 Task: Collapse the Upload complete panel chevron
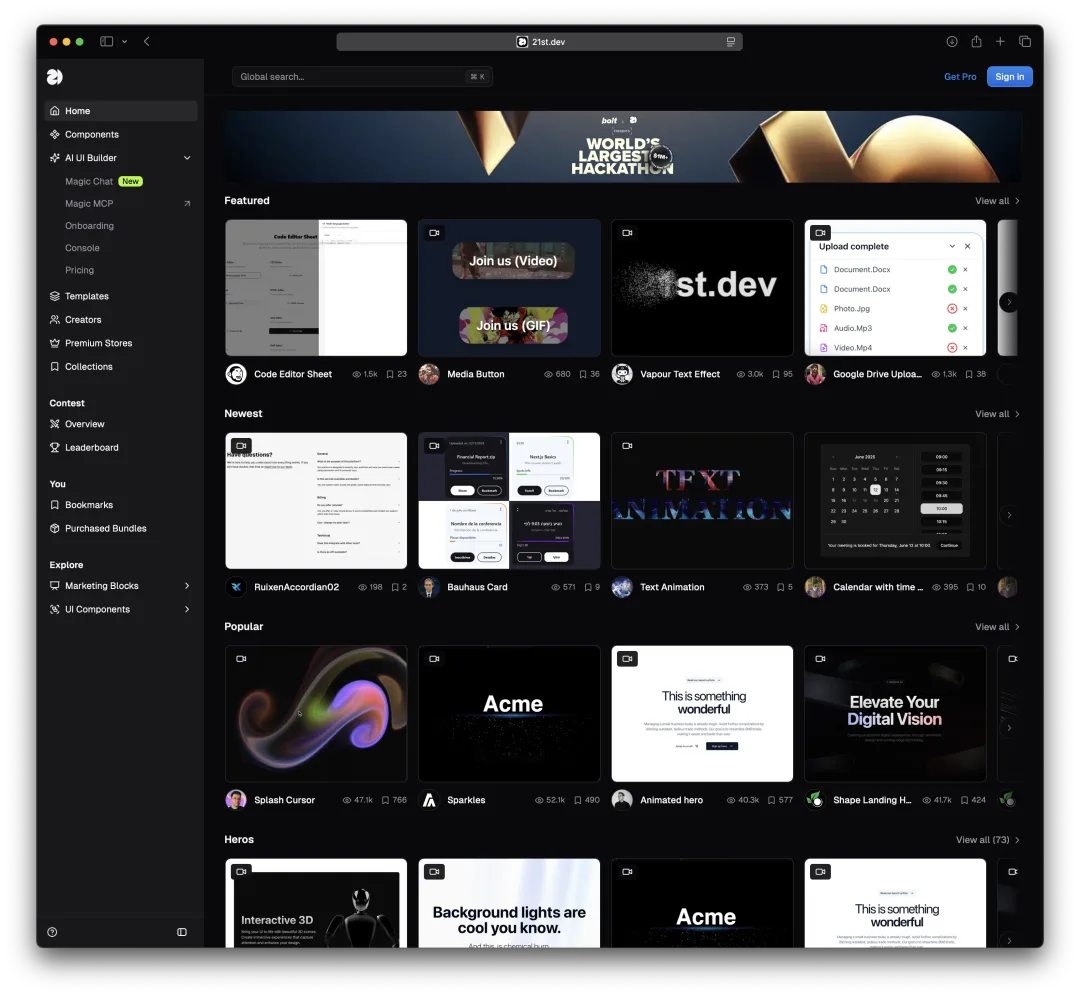pyautogui.click(x=952, y=246)
